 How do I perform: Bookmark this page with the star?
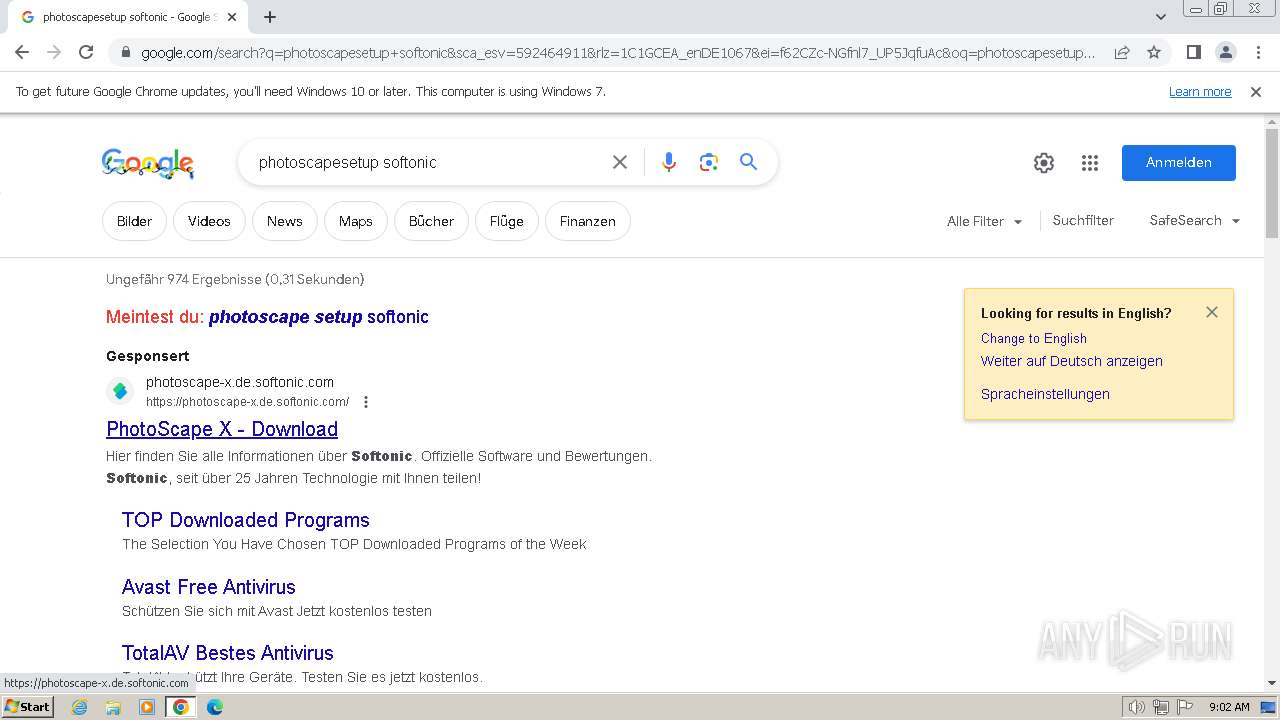[x=1154, y=52]
